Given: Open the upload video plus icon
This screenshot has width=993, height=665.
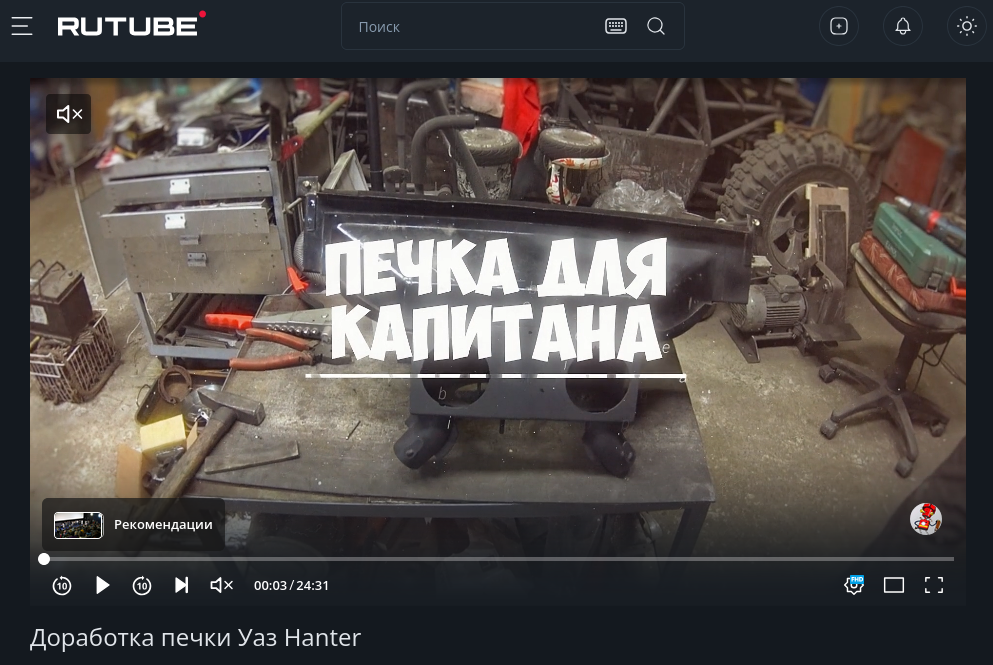Looking at the screenshot, I should (839, 27).
